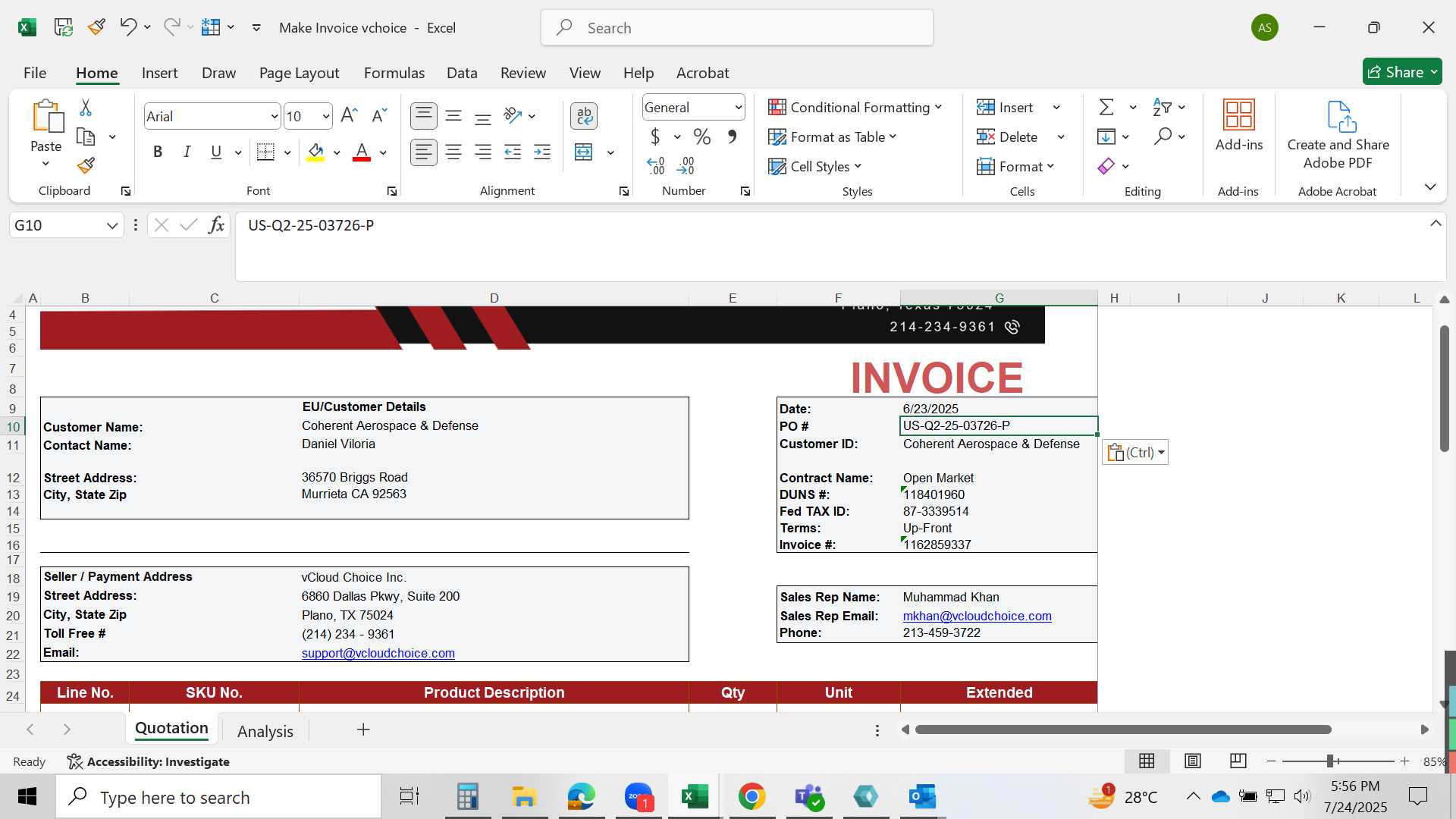The width and height of the screenshot is (1456, 819).
Task: Click the Increase Decimal icon
Action: point(656,165)
